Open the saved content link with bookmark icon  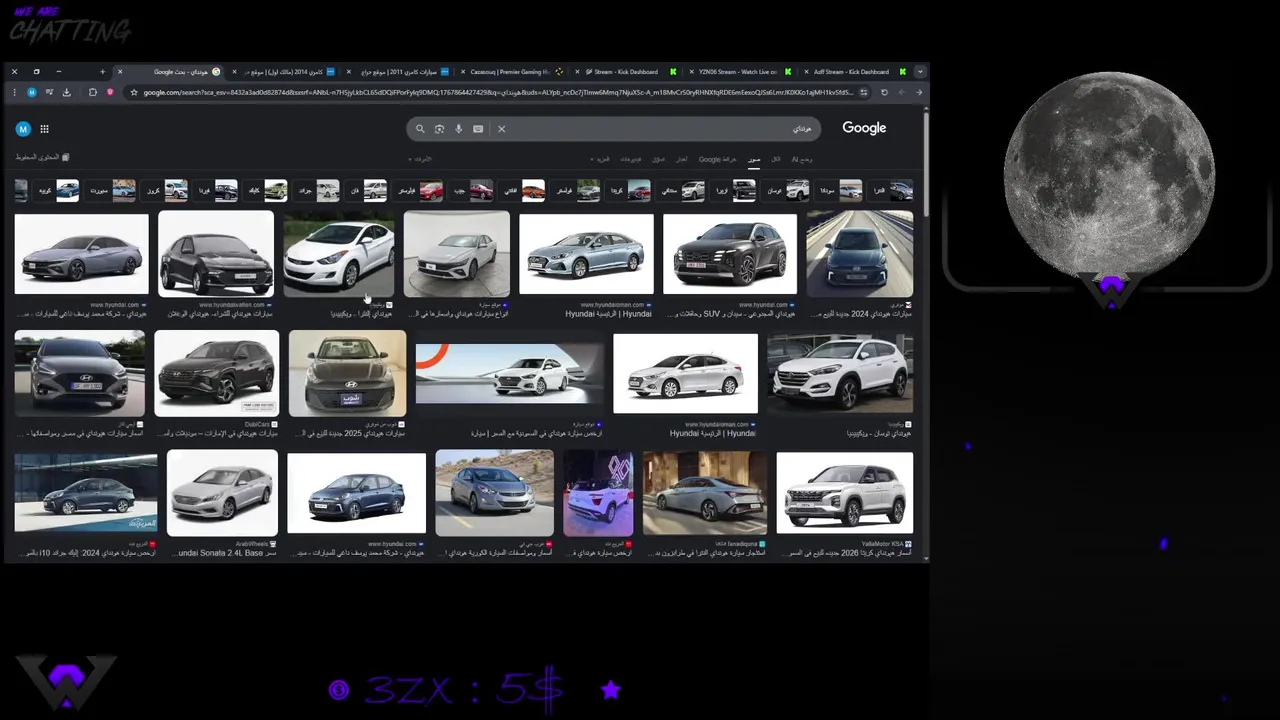42,157
